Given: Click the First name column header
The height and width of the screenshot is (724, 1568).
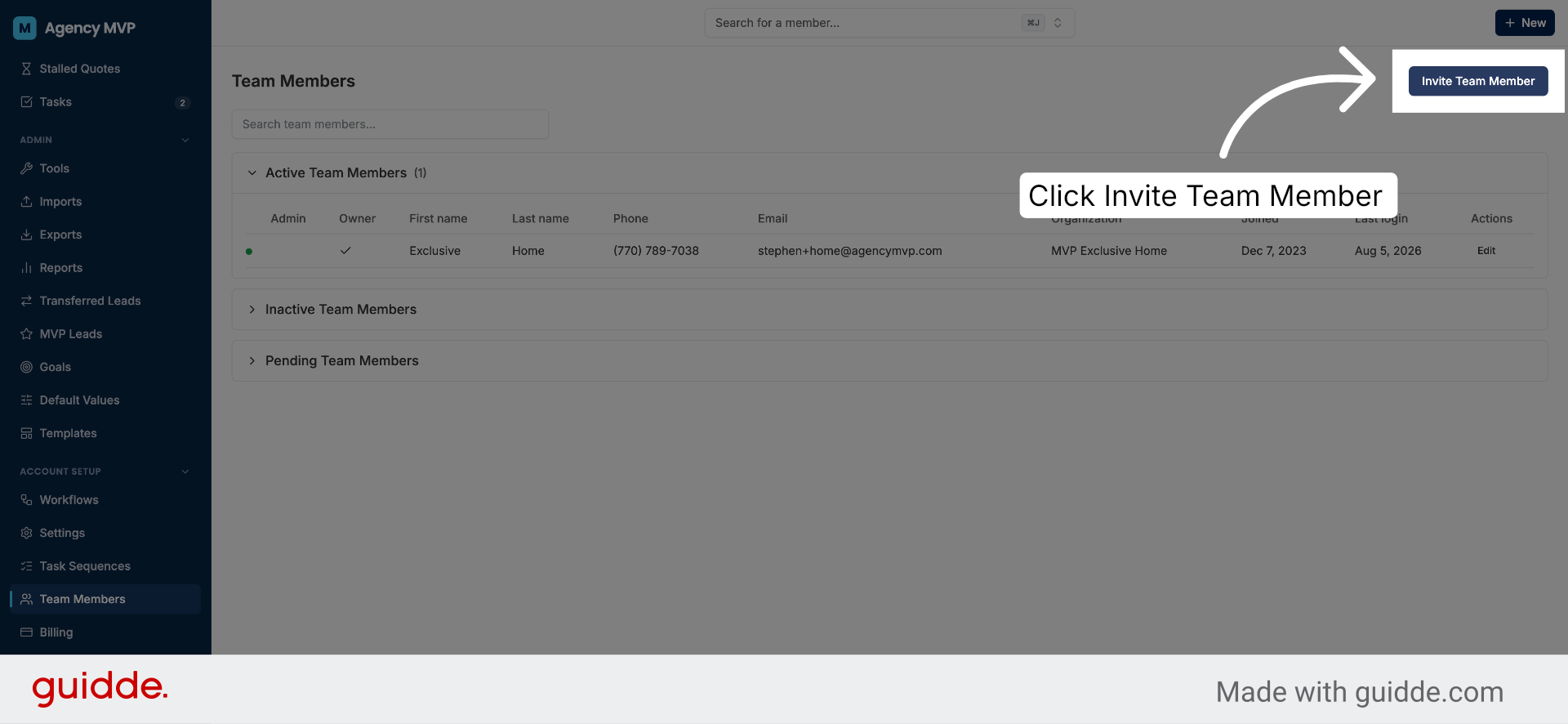Looking at the screenshot, I should 439,218.
